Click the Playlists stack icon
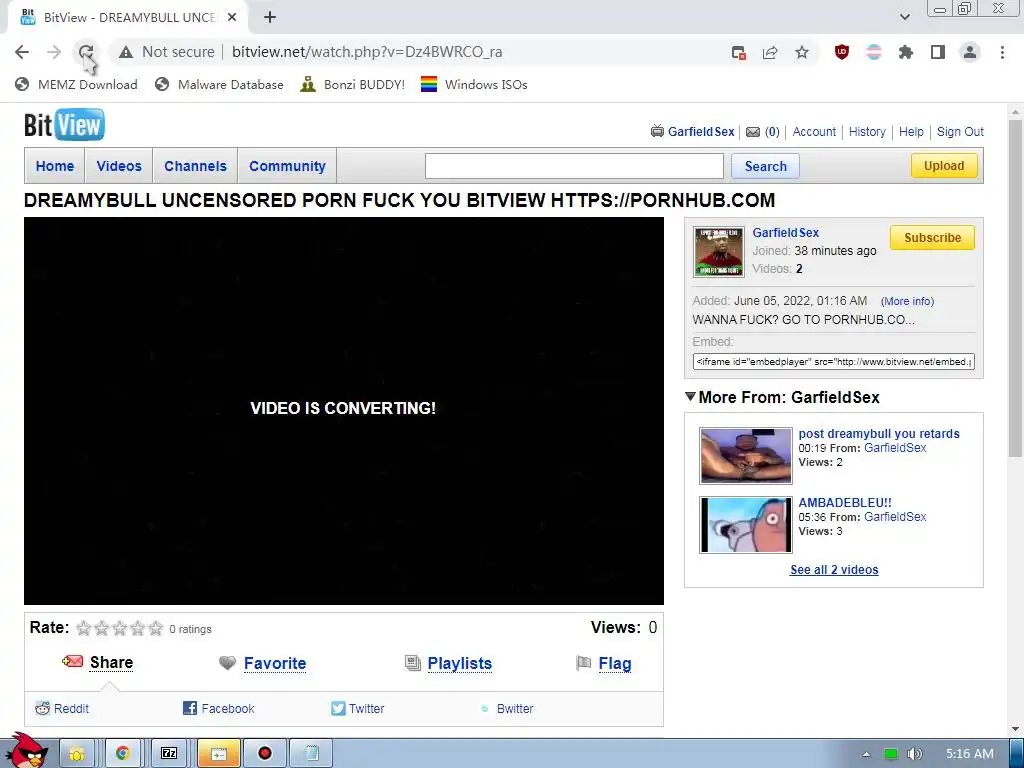Screen dimensions: 1024x768 coord(413,663)
